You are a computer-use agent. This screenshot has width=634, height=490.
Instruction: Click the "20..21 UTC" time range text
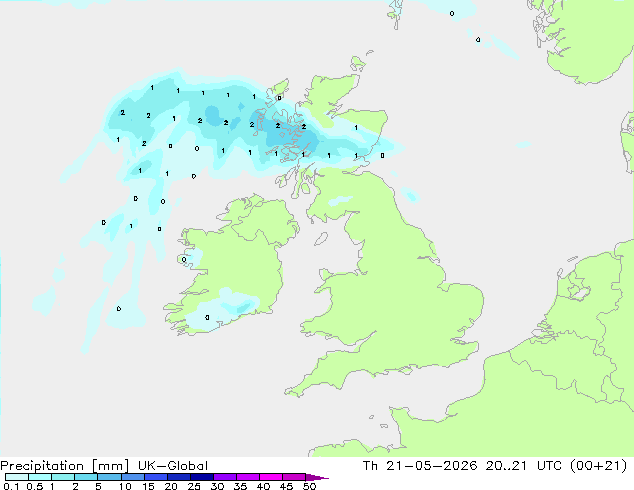point(524,466)
